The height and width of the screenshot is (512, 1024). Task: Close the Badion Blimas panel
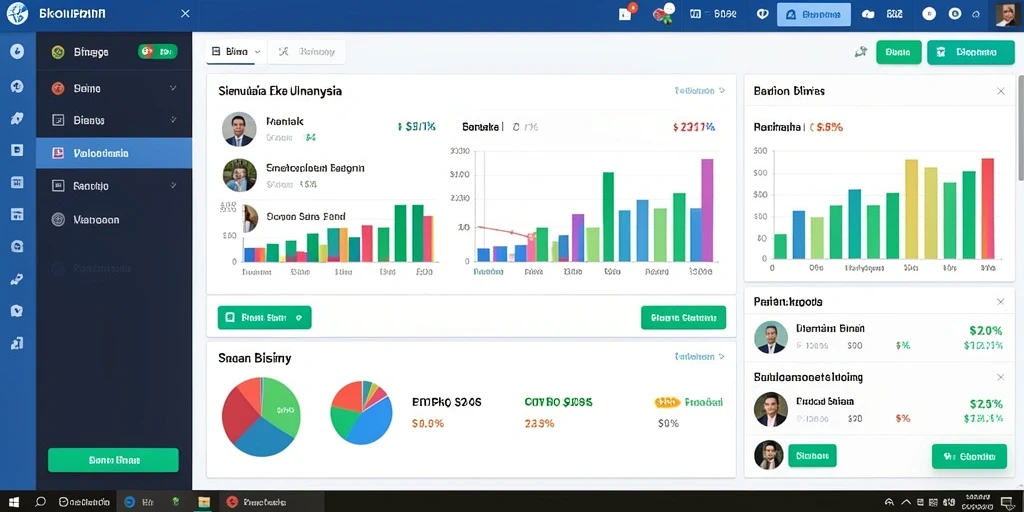point(1000,91)
